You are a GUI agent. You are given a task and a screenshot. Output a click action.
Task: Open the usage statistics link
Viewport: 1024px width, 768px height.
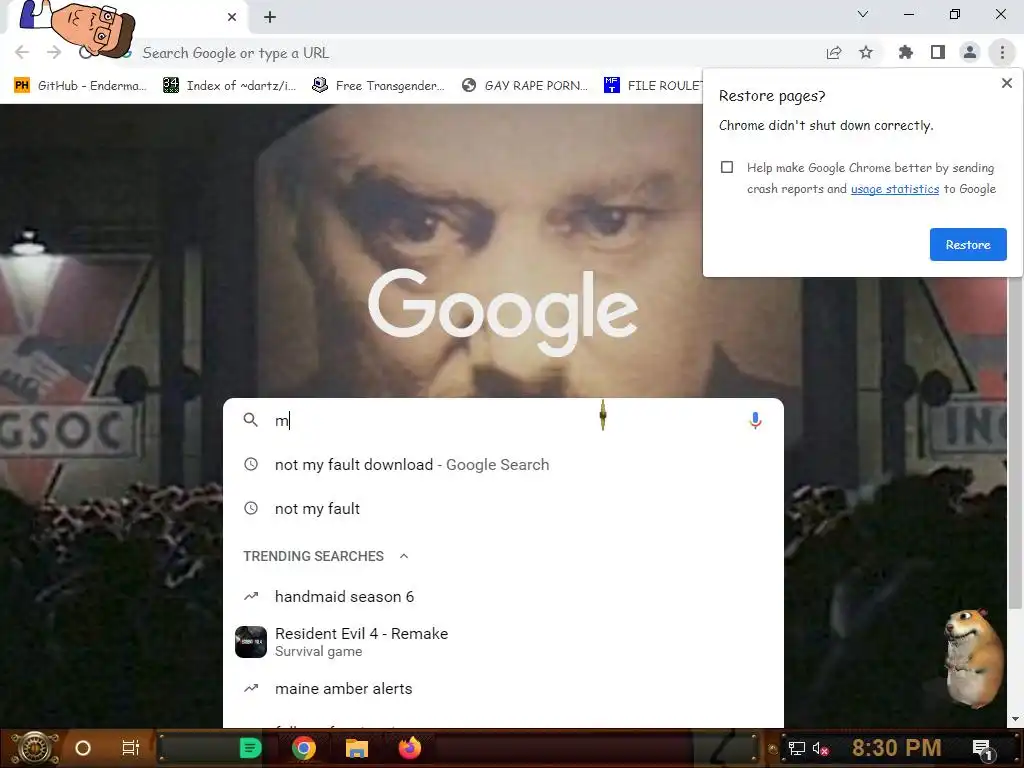(x=895, y=189)
